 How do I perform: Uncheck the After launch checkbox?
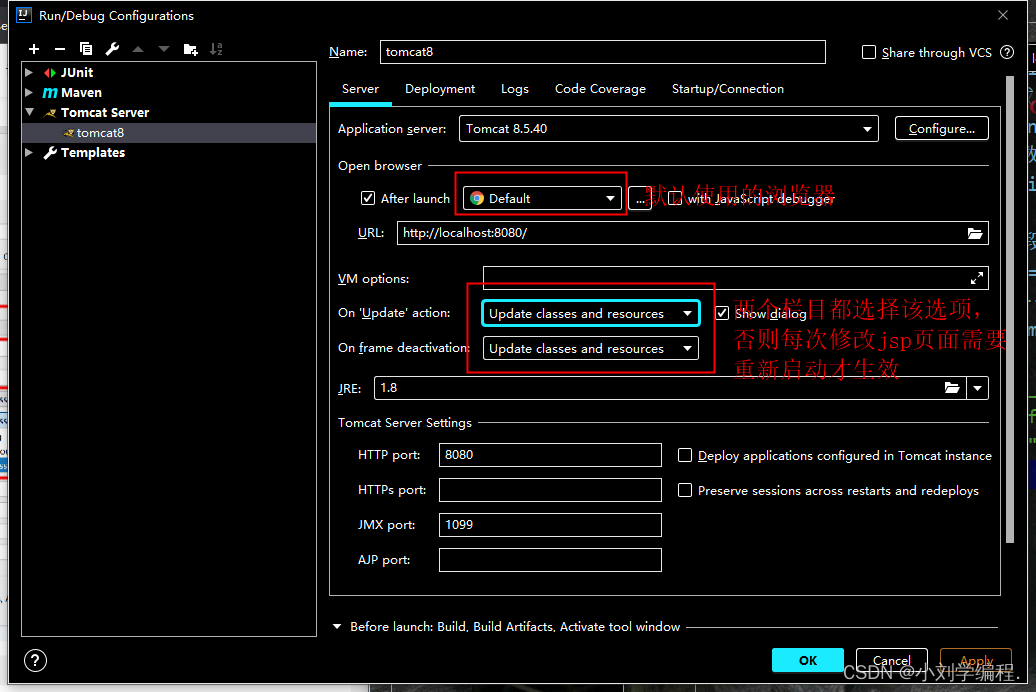coord(368,198)
